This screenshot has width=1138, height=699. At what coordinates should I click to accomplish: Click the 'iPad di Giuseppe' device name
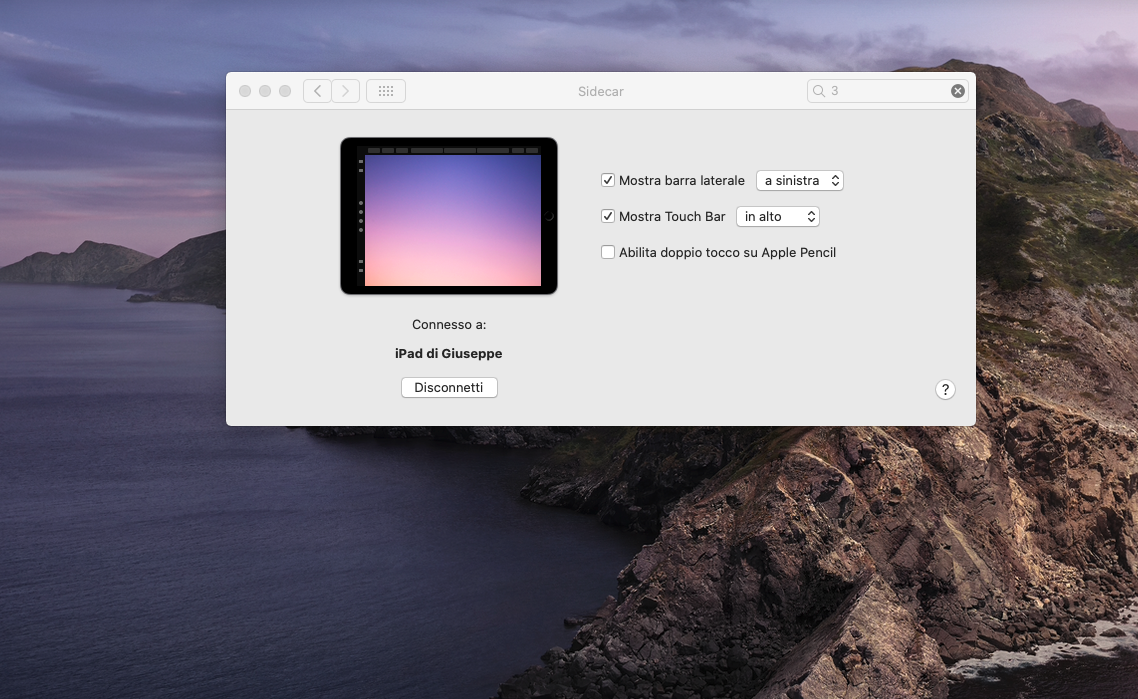tap(449, 353)
